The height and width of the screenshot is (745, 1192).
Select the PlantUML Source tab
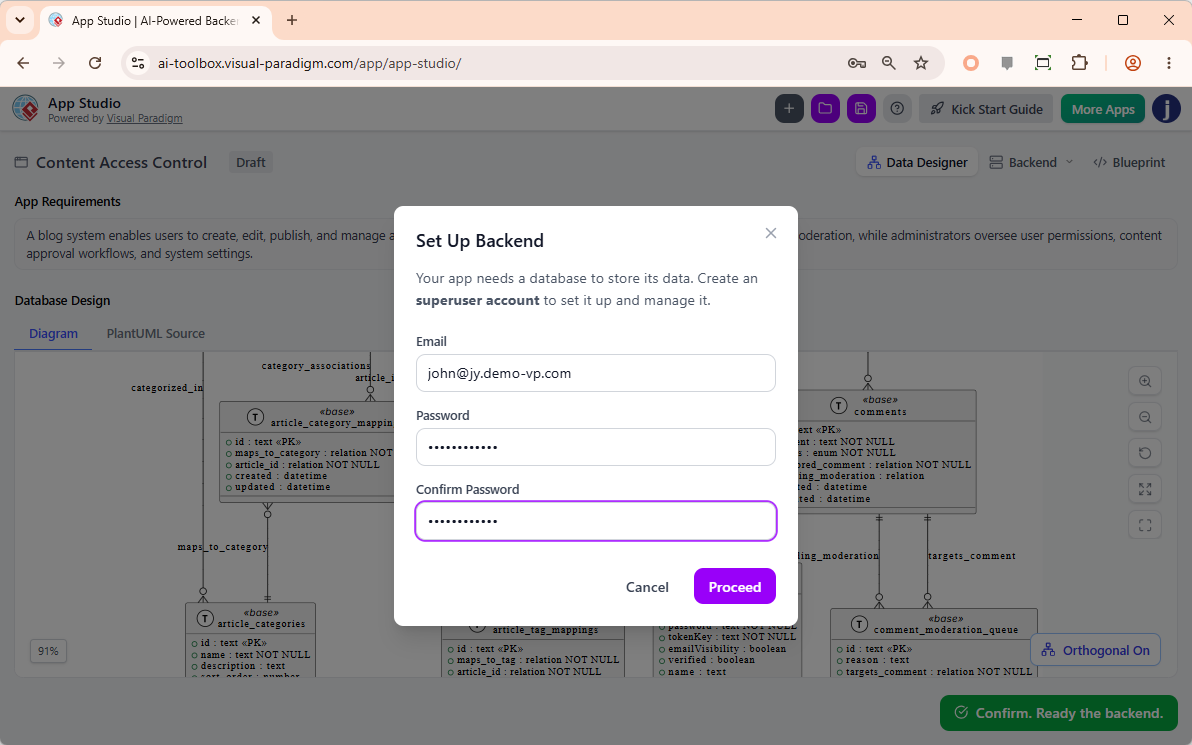(x=155, y=333)
